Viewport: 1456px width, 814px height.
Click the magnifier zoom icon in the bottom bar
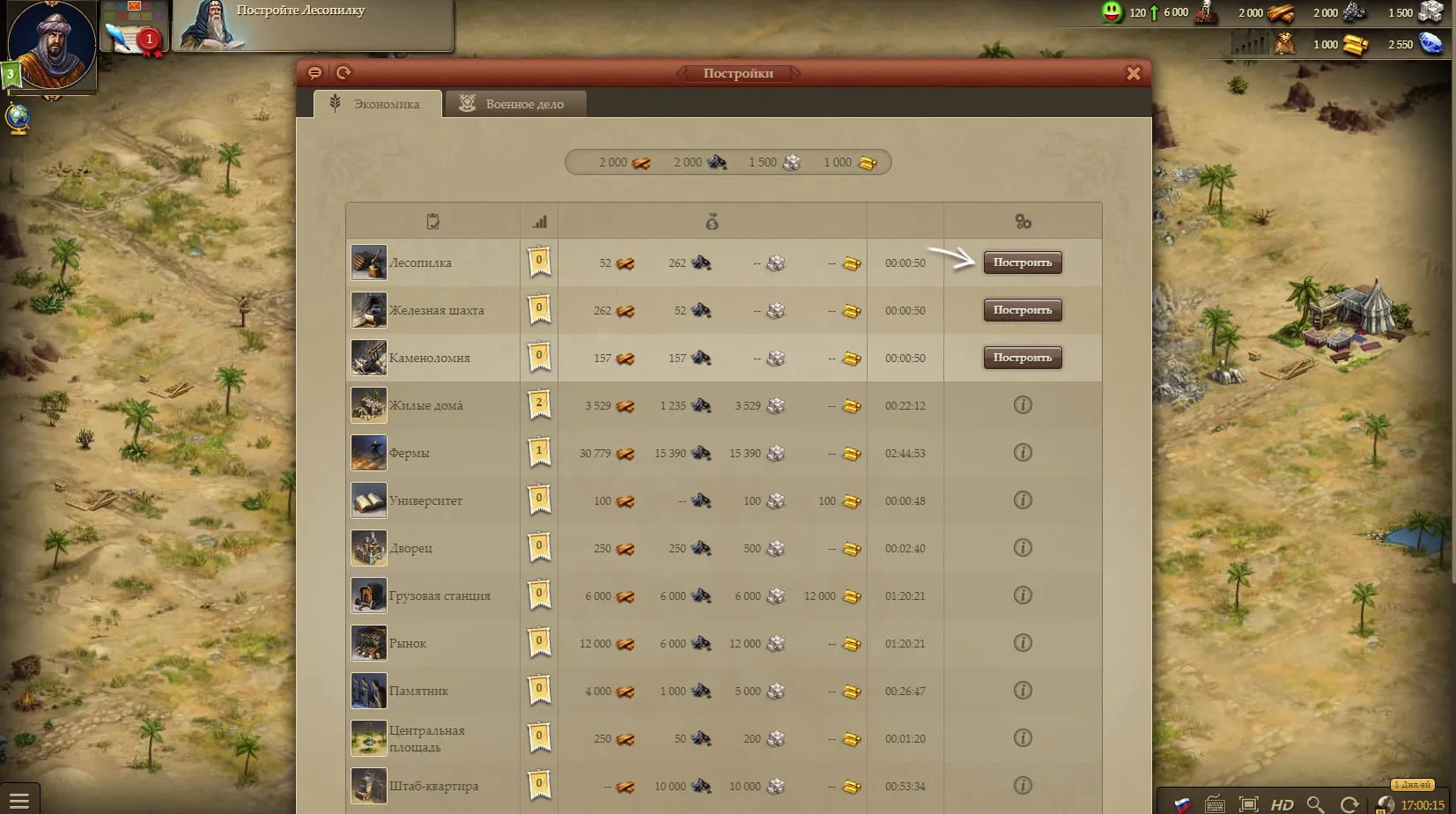1316,804
